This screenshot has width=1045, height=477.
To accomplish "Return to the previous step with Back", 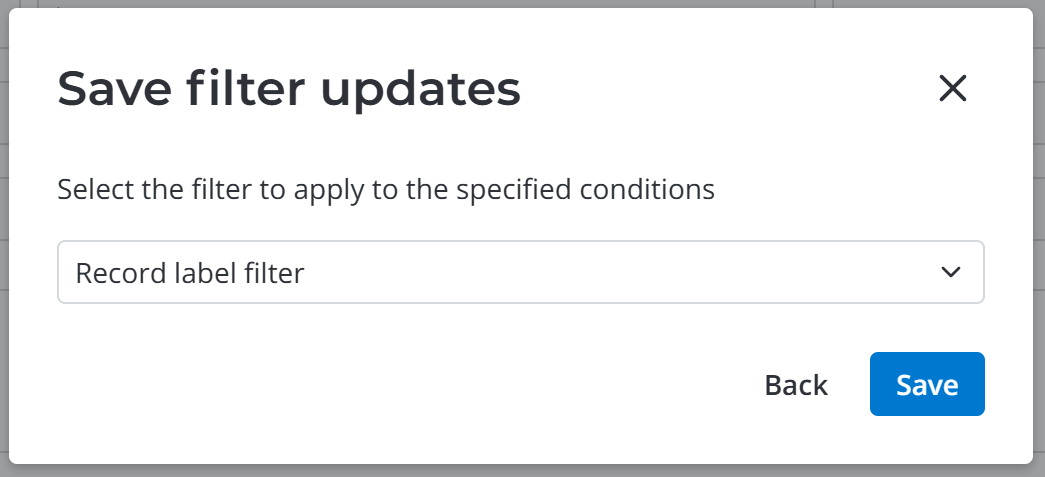I will 795,385.
